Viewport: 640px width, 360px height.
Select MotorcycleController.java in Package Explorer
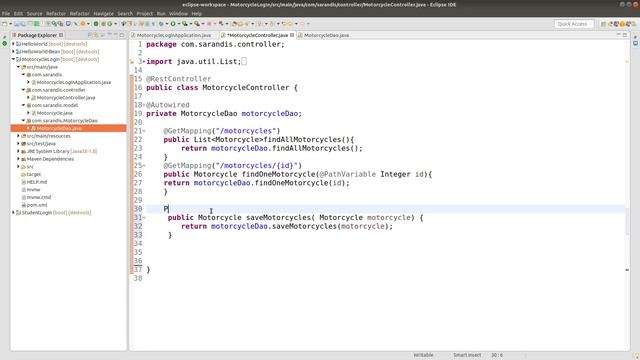66,98
